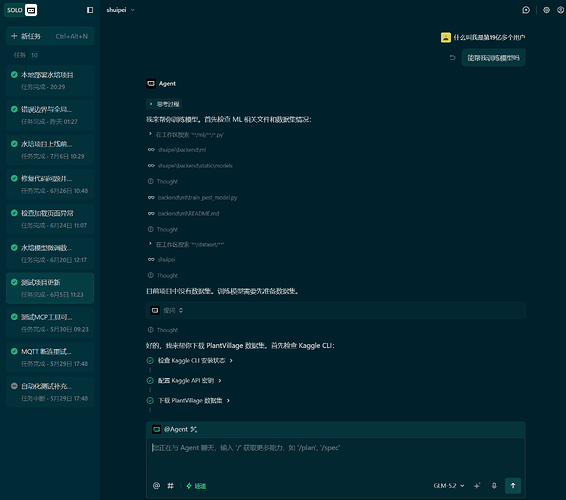The image size is (566, 500).
Task: Open the MQTT task in the sidebar
Action: pyautogui.click(x=50, y=357)
